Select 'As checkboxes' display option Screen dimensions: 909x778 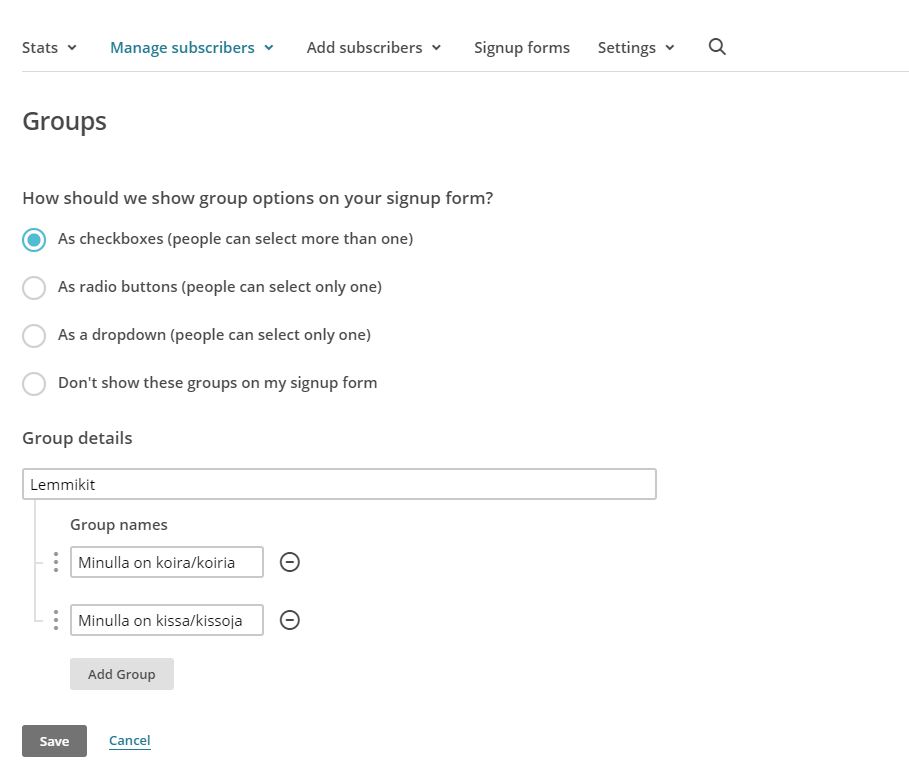pyautogui.click(x=34, y=239)
